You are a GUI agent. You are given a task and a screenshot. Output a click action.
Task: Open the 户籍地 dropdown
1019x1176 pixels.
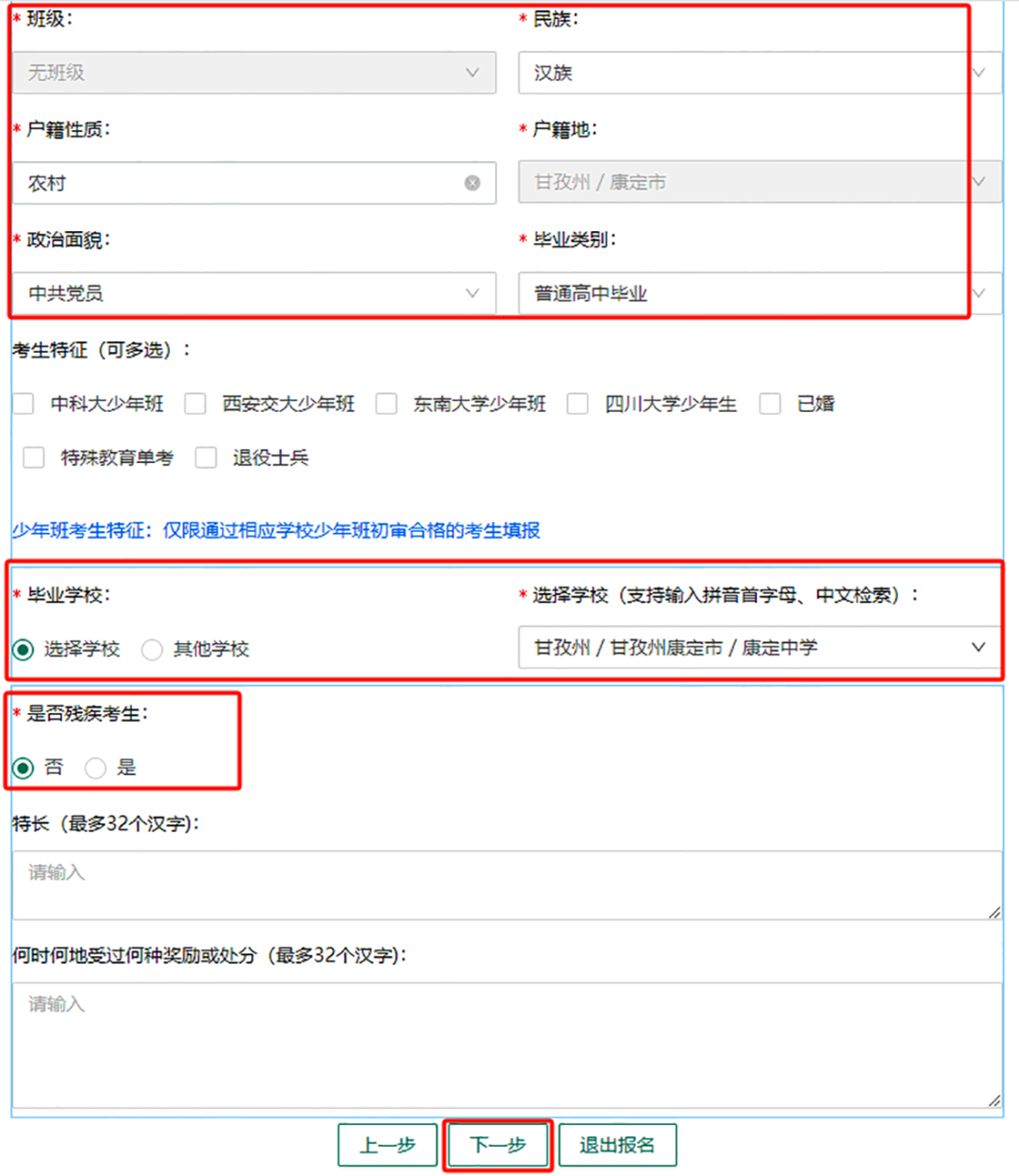(977, 182)
